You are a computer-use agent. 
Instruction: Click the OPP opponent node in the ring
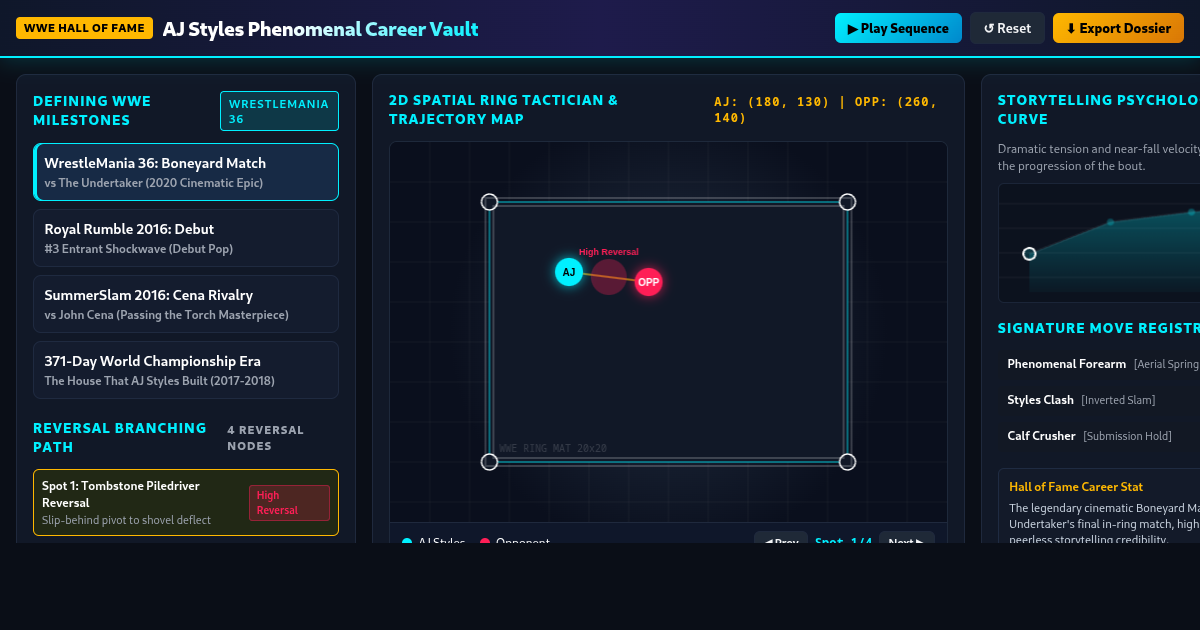(649, 282)
